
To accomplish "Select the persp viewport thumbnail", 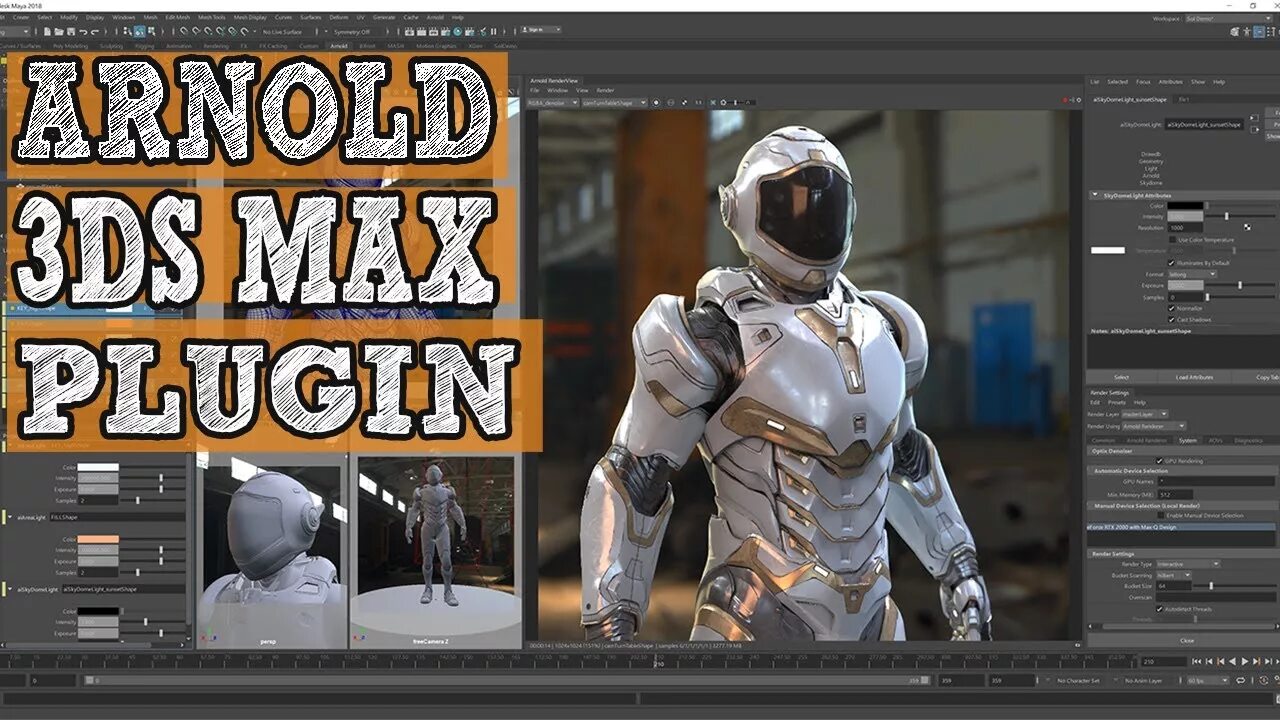I will pyautogui.click(x=271, y=552).
